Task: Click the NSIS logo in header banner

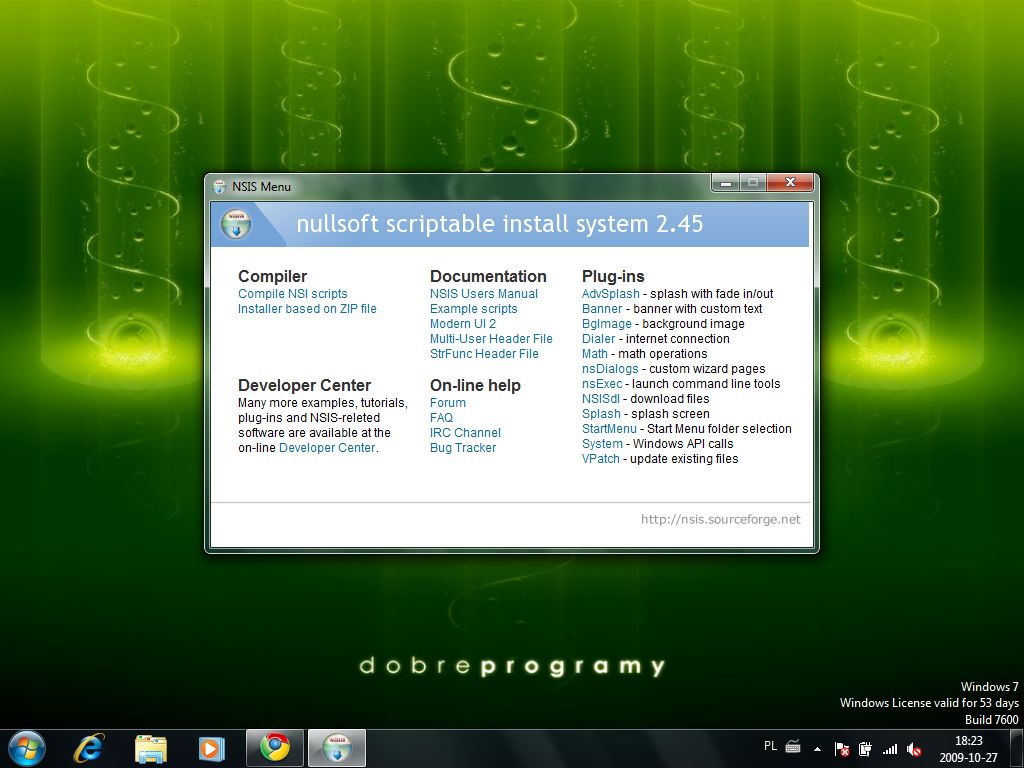Action: point(236,224)
